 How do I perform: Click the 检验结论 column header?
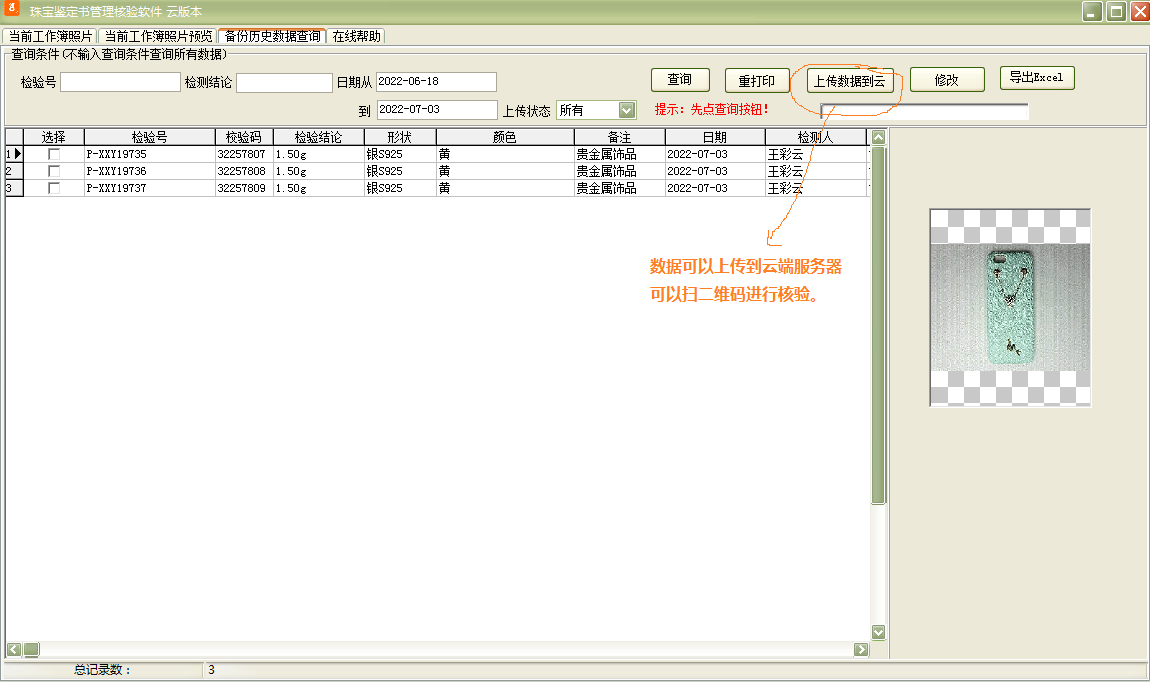click(x=318, y=137)
